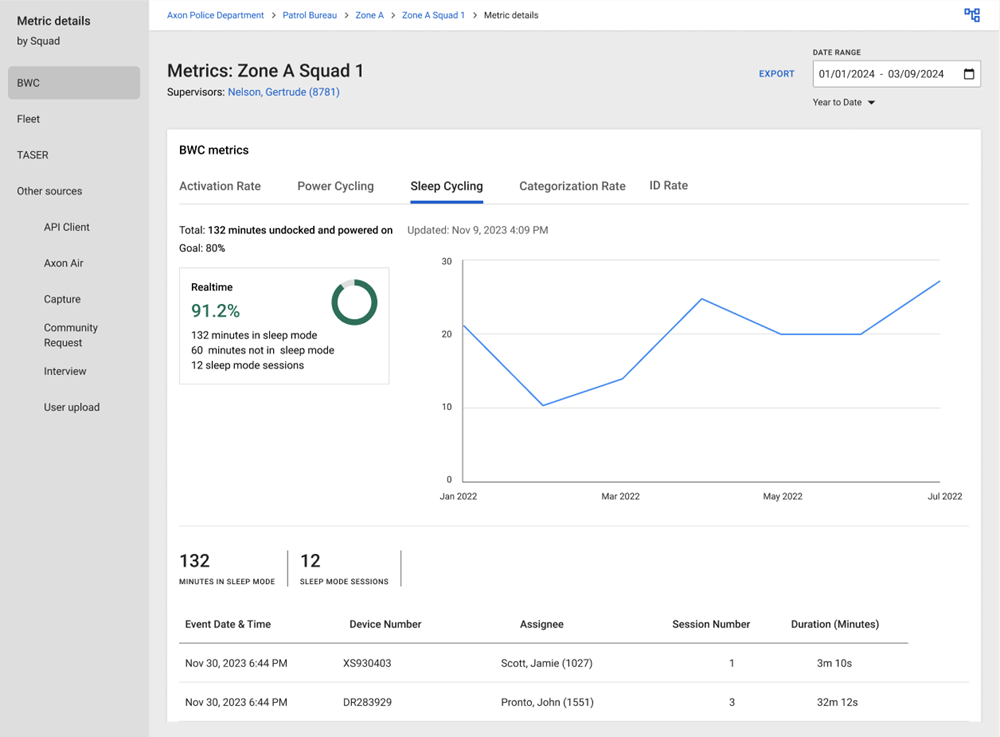This screenshot has height=737, width=1000.
Task: Click the Scott, Jamie (1027) table row
Action: point(546,663)
